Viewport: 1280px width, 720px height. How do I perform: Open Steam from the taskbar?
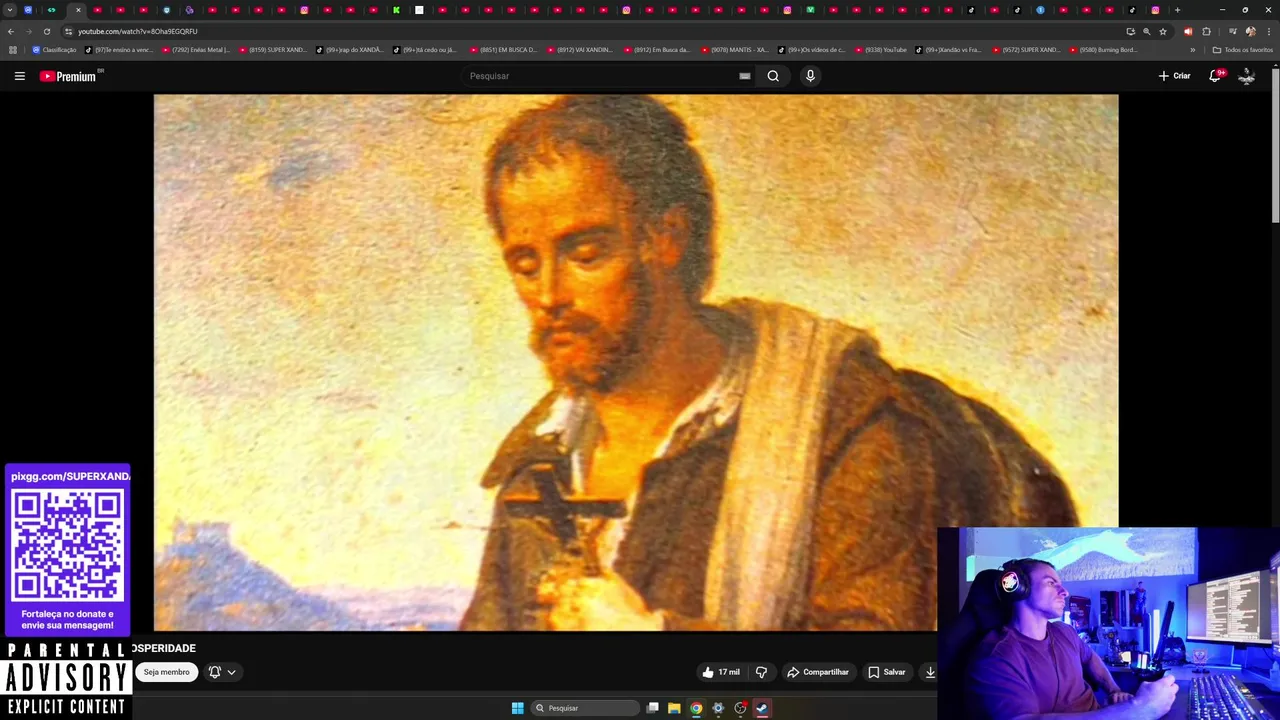tap(762, 708)
